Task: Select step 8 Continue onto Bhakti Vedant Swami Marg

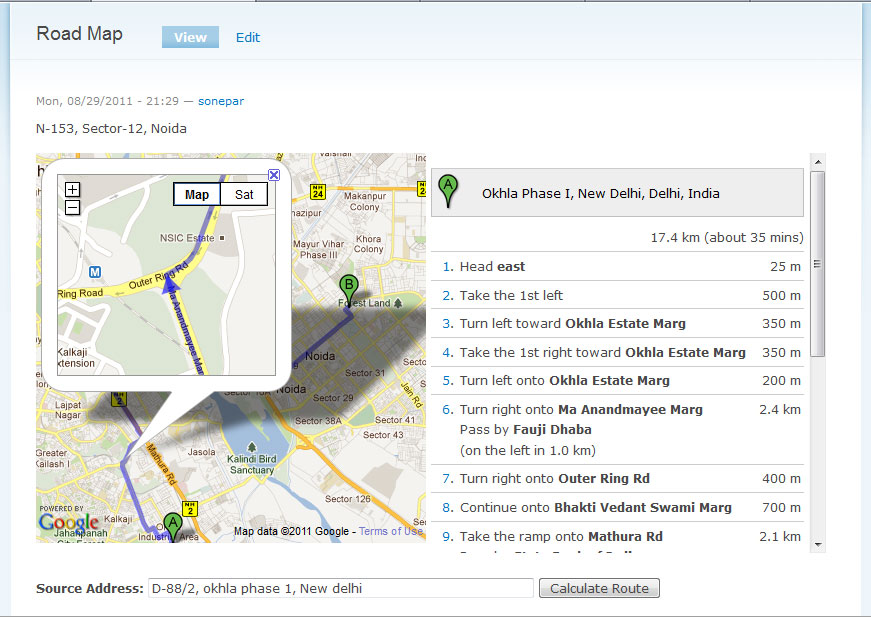Action: pyautogui.click(x=617, y=507)
